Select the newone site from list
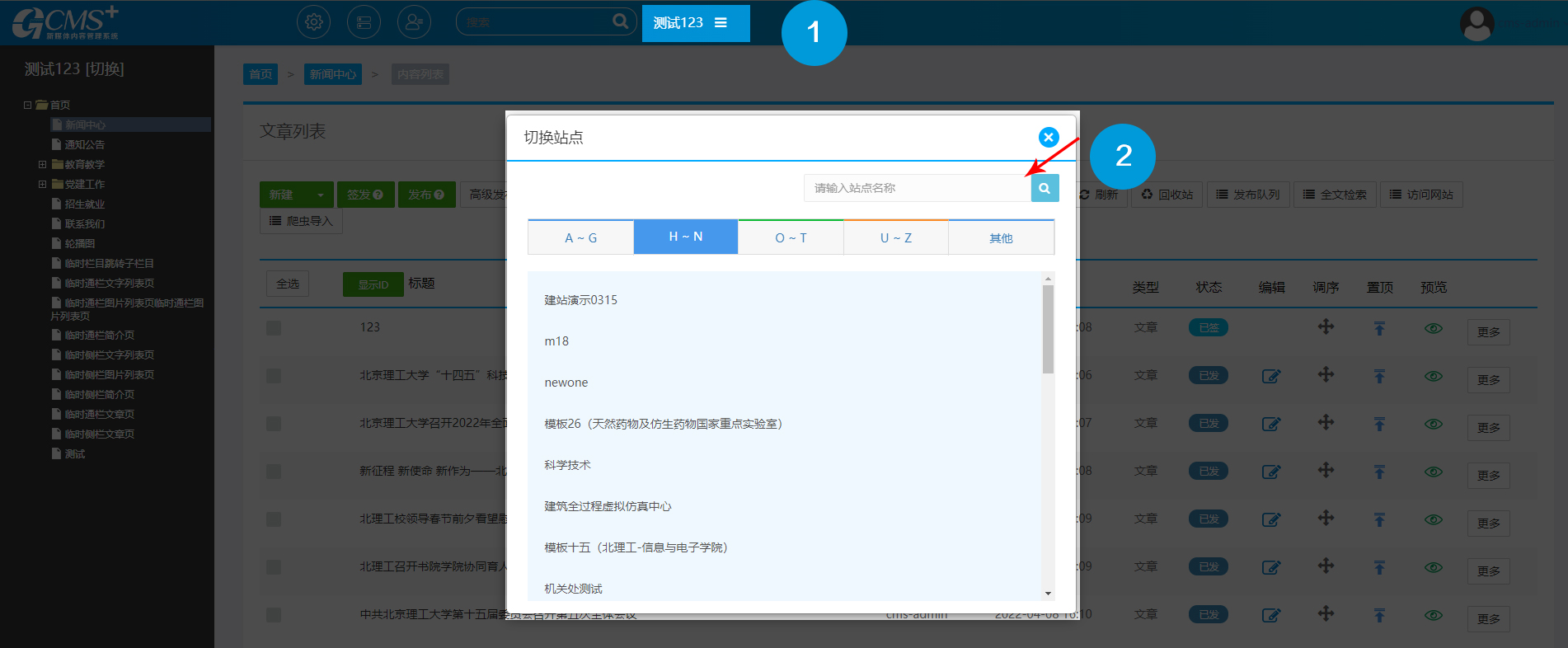 tap(566, 383)
